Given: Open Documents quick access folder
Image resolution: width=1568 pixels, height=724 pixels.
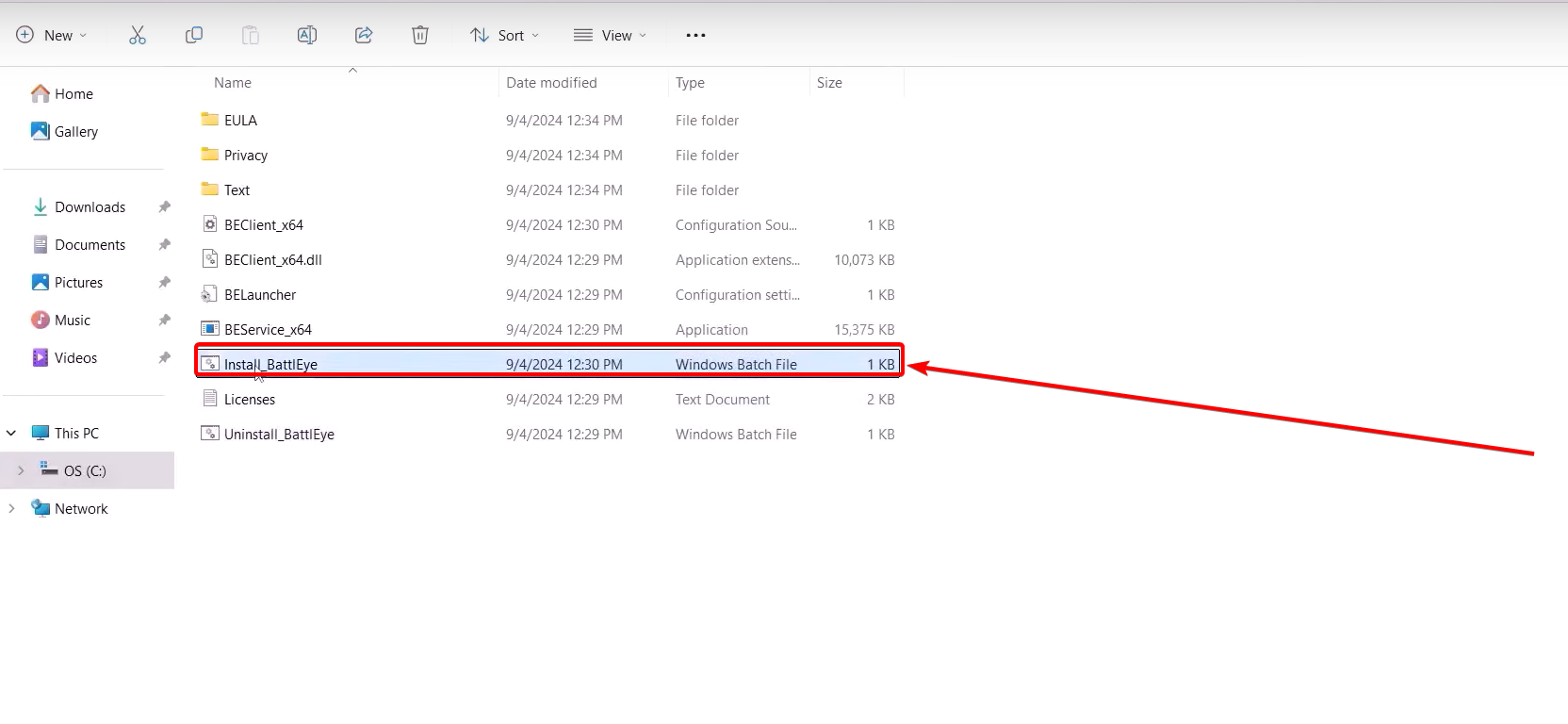Looking at the screenshot, I should click(x=79, y=244).
